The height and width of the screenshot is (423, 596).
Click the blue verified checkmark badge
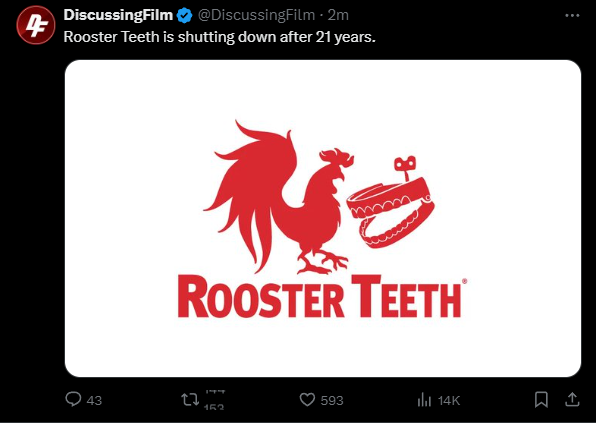tap(185, 16)
